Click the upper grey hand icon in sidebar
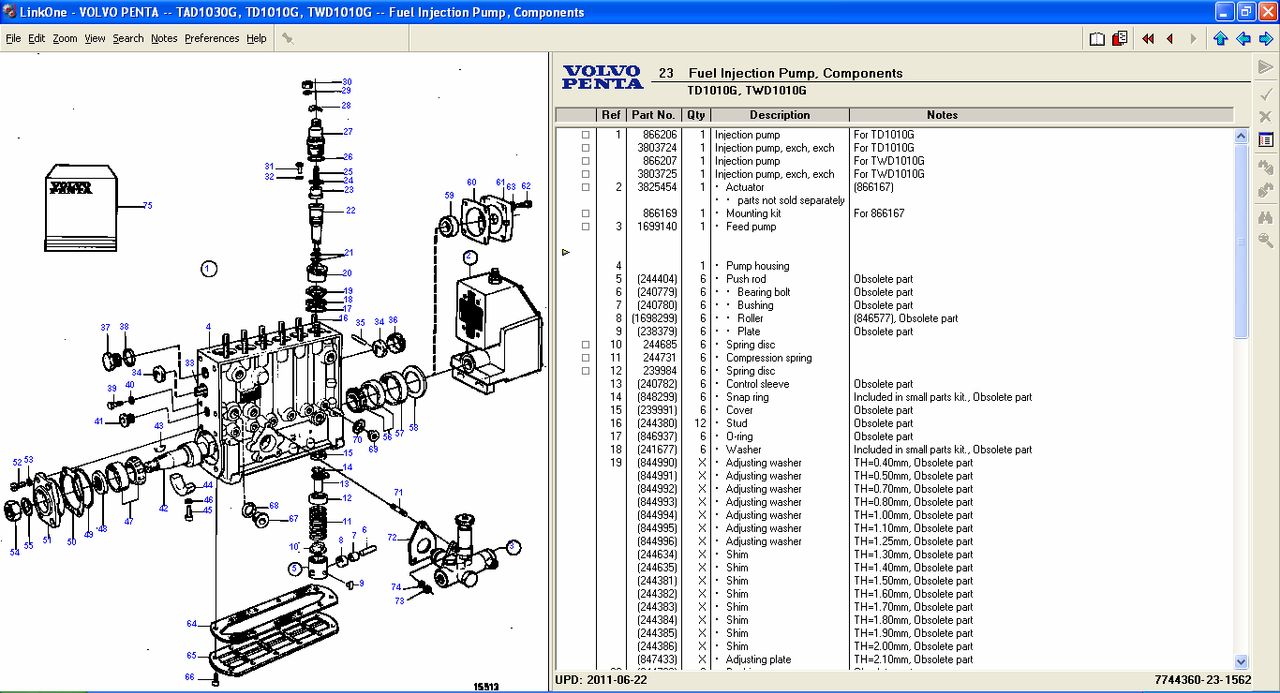This screenshot has height=693, width=1280. coord(1265,168)
